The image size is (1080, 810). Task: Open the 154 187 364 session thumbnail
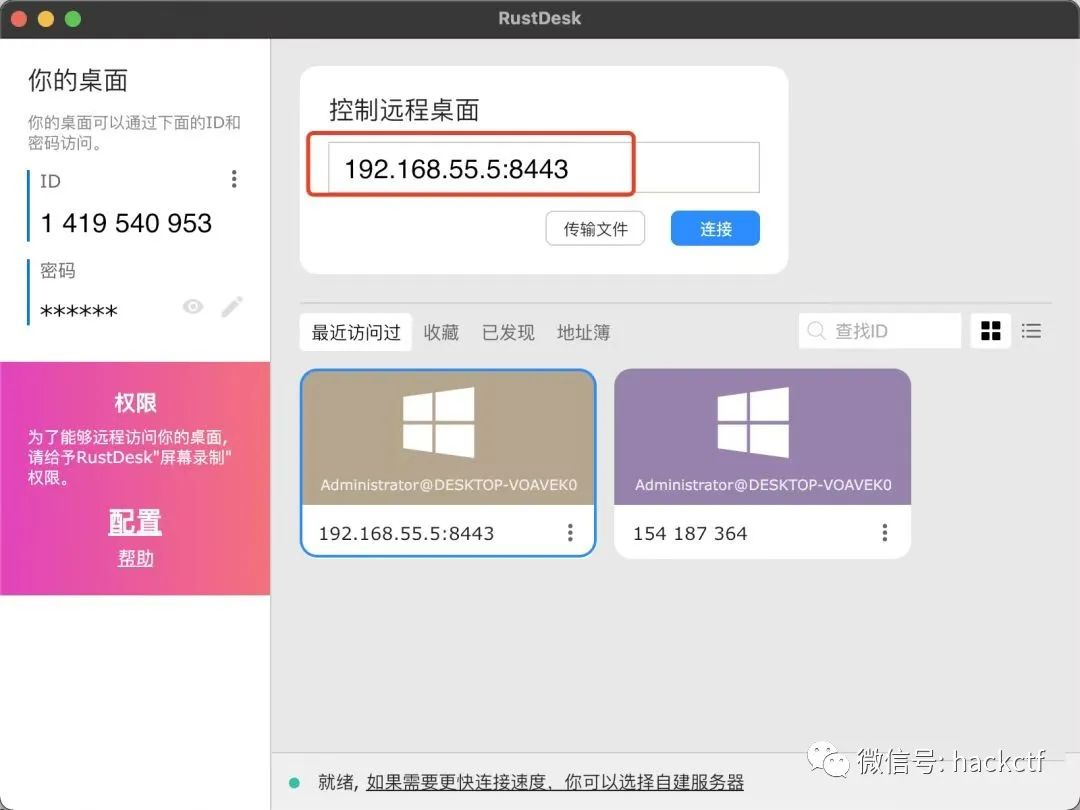pos(762,437)
